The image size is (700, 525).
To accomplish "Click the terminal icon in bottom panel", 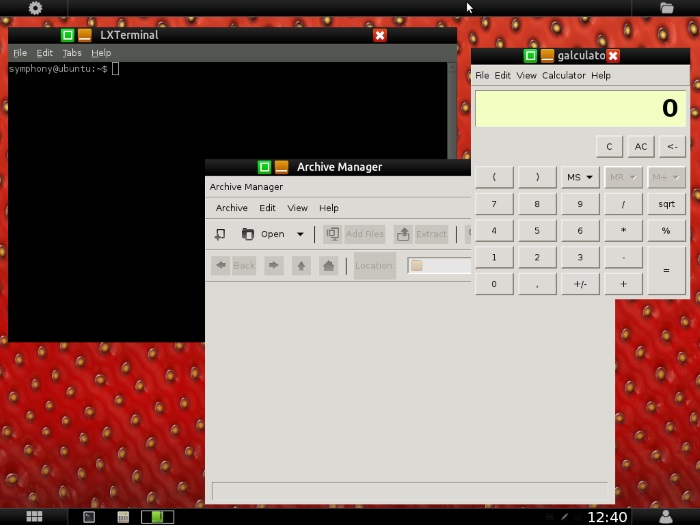I will coord(89,517).
